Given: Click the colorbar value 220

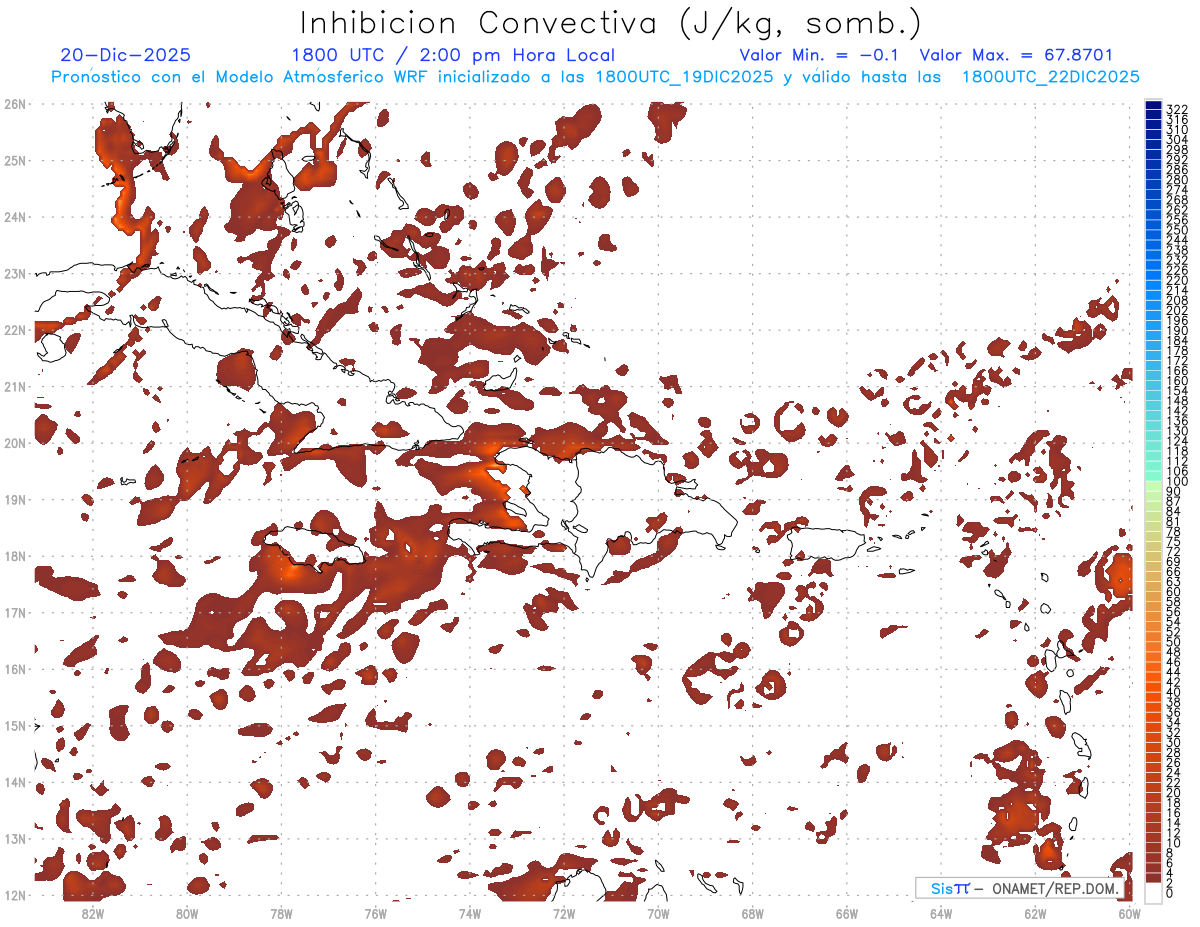Looking at the screenshot, I should click(1177, 280).
